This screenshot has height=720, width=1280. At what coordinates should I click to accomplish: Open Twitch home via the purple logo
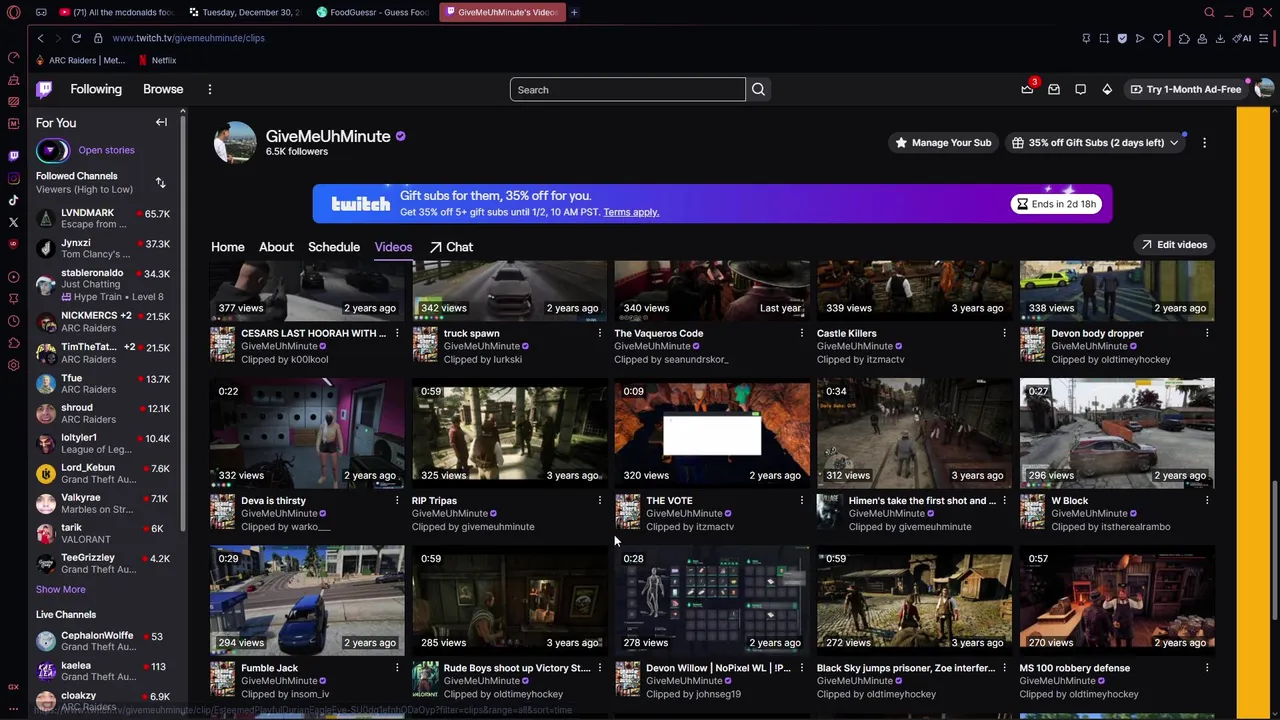pos(44,89)
